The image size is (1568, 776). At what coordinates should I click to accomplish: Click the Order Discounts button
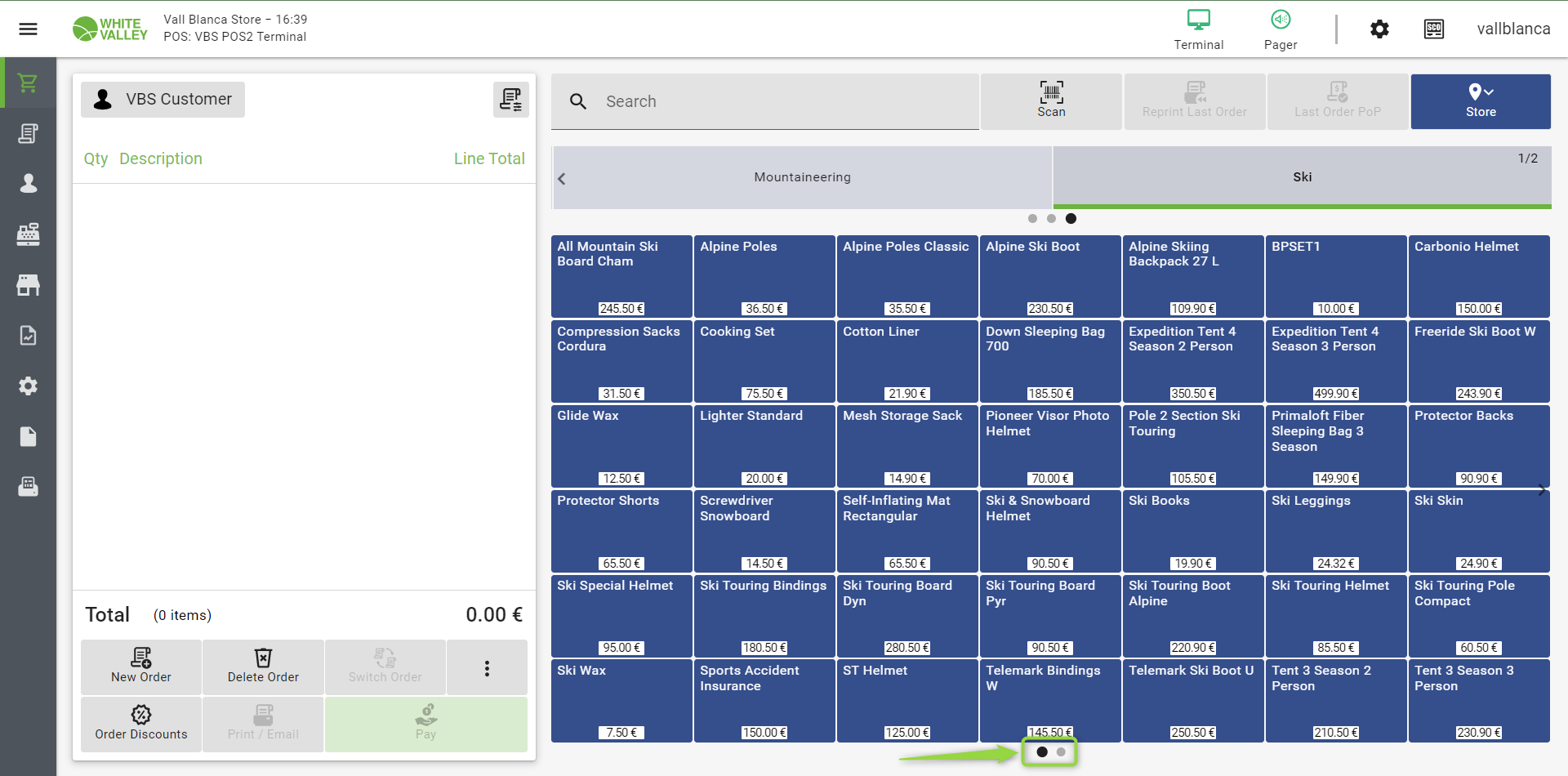[x=141, y=724]
